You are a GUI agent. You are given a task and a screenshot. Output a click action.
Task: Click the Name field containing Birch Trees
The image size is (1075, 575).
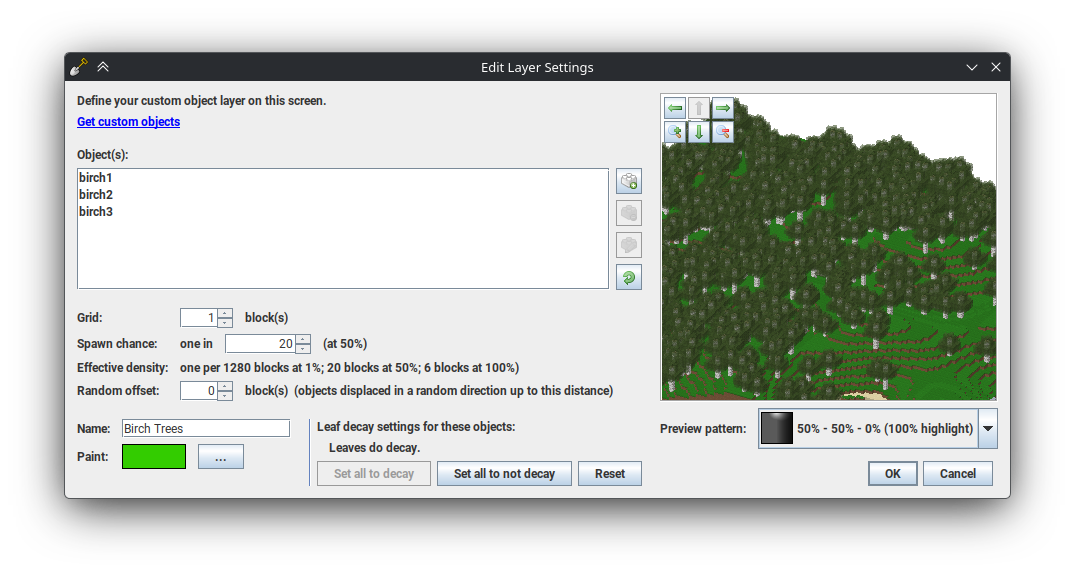pyautogui.click(x=206, y=428)
